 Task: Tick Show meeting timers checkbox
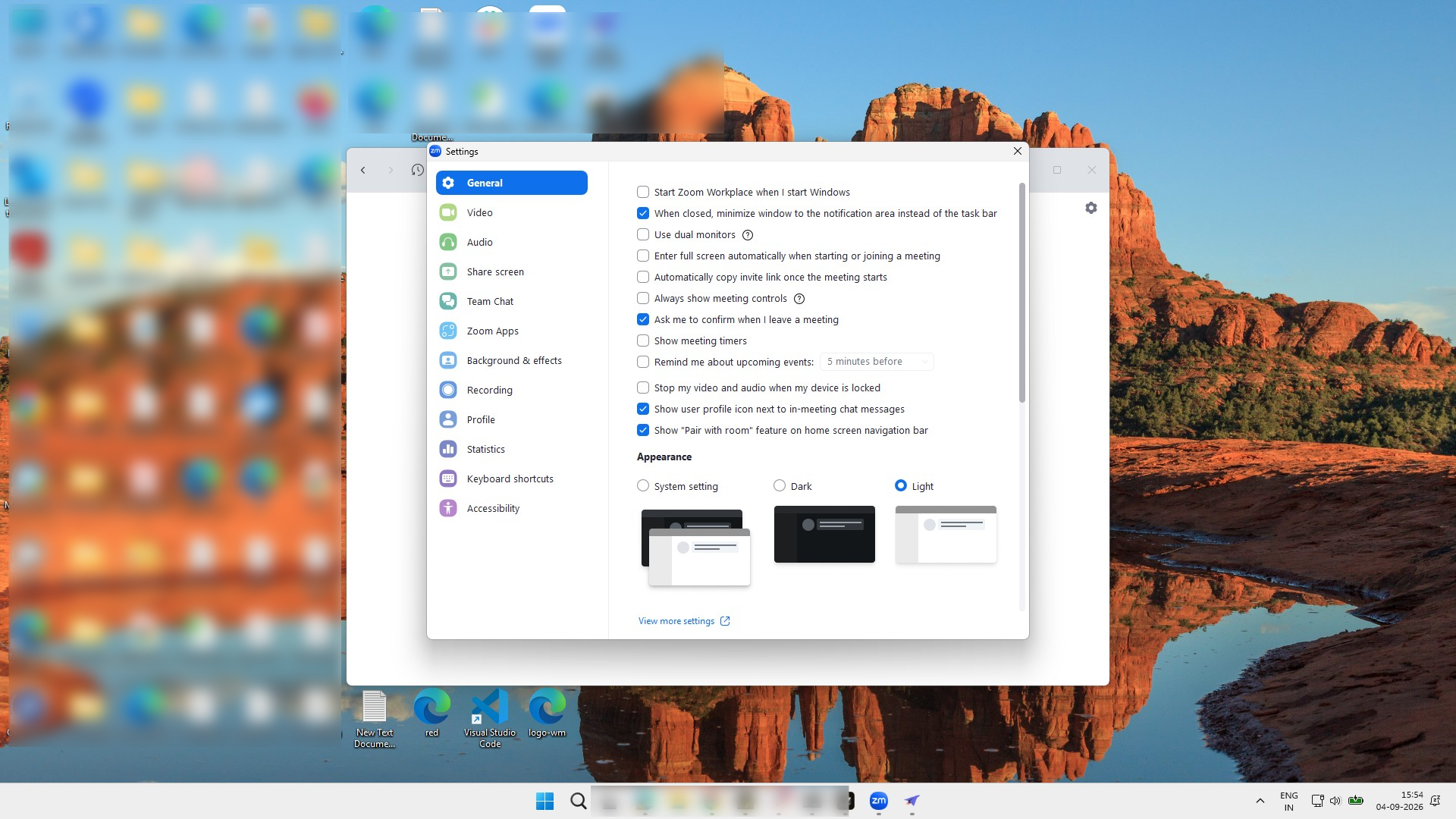[x=643, y=340]
